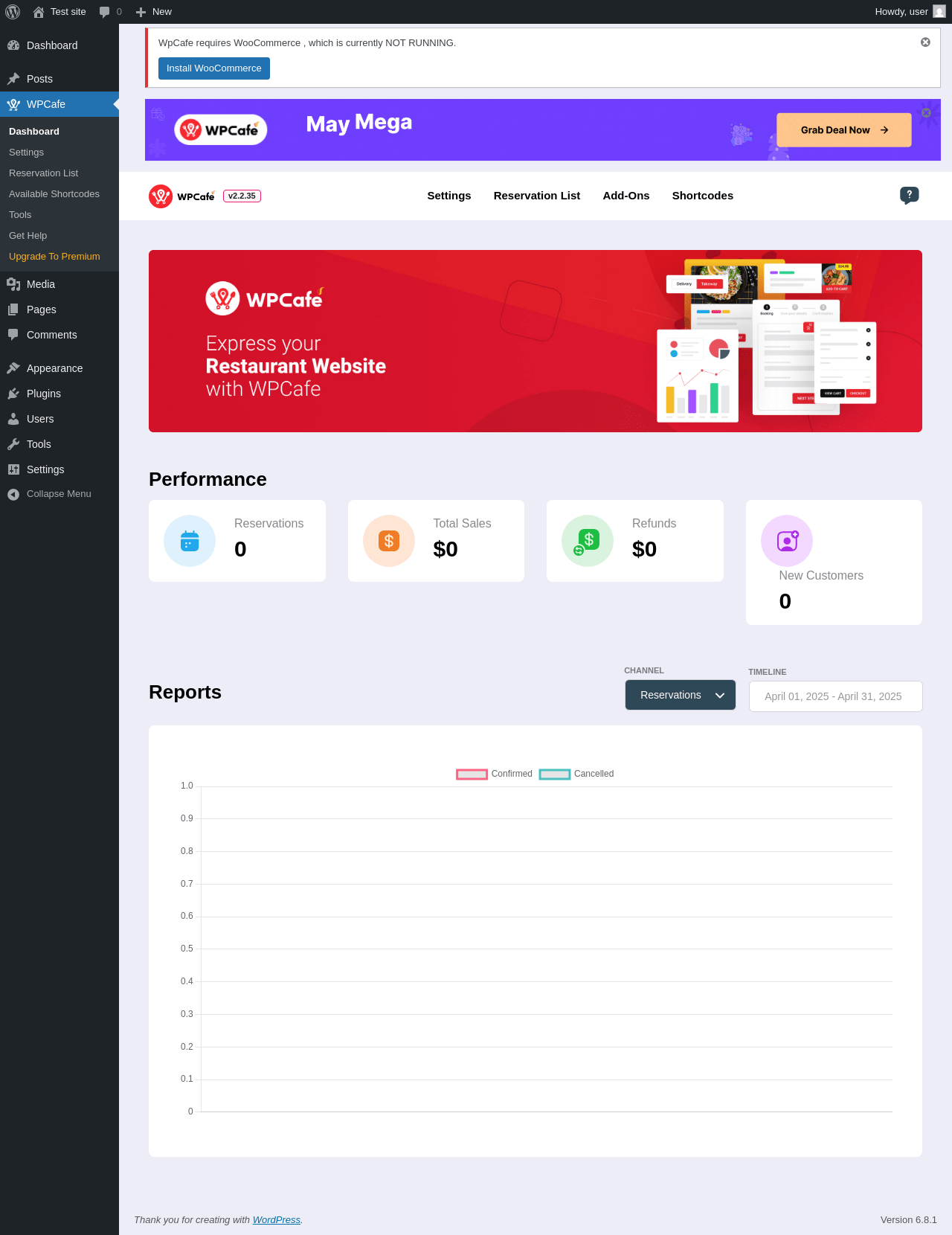Viewport: 952px width, 1235px height.
Task: Open the Timeline date range field
Action: pyautogui.click(x=836, y=696)
